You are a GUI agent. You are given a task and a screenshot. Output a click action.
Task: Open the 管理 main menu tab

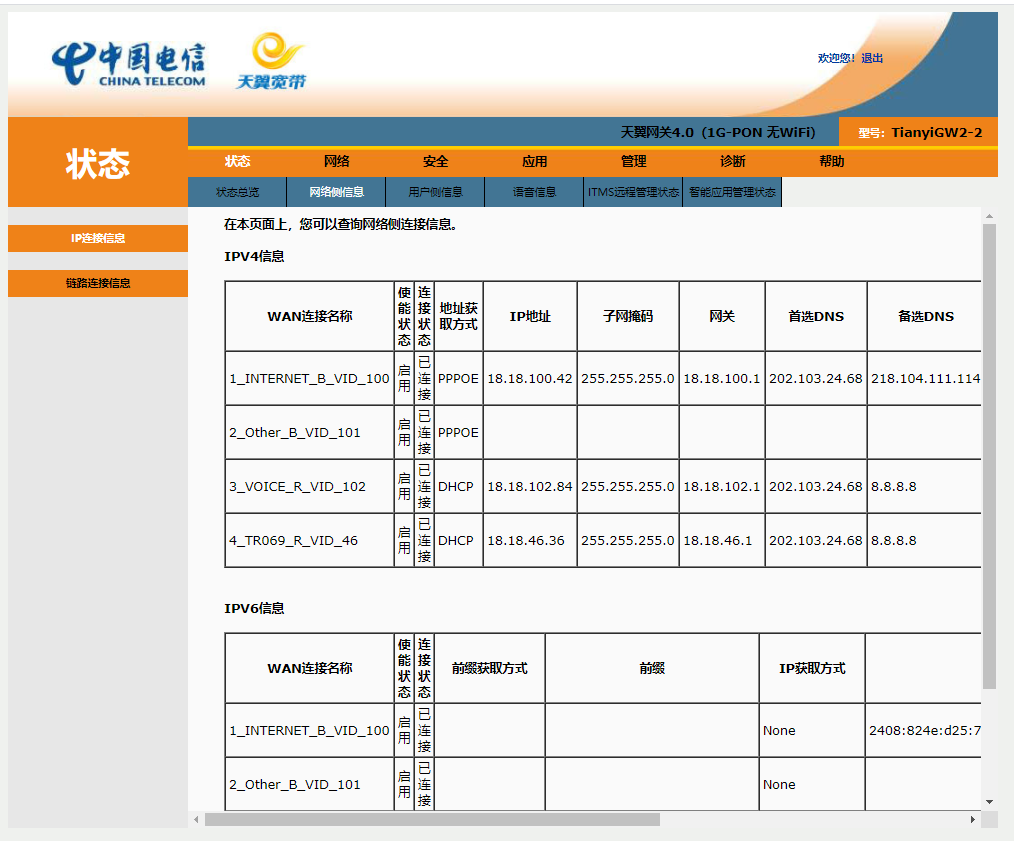(x=634, y=162)
